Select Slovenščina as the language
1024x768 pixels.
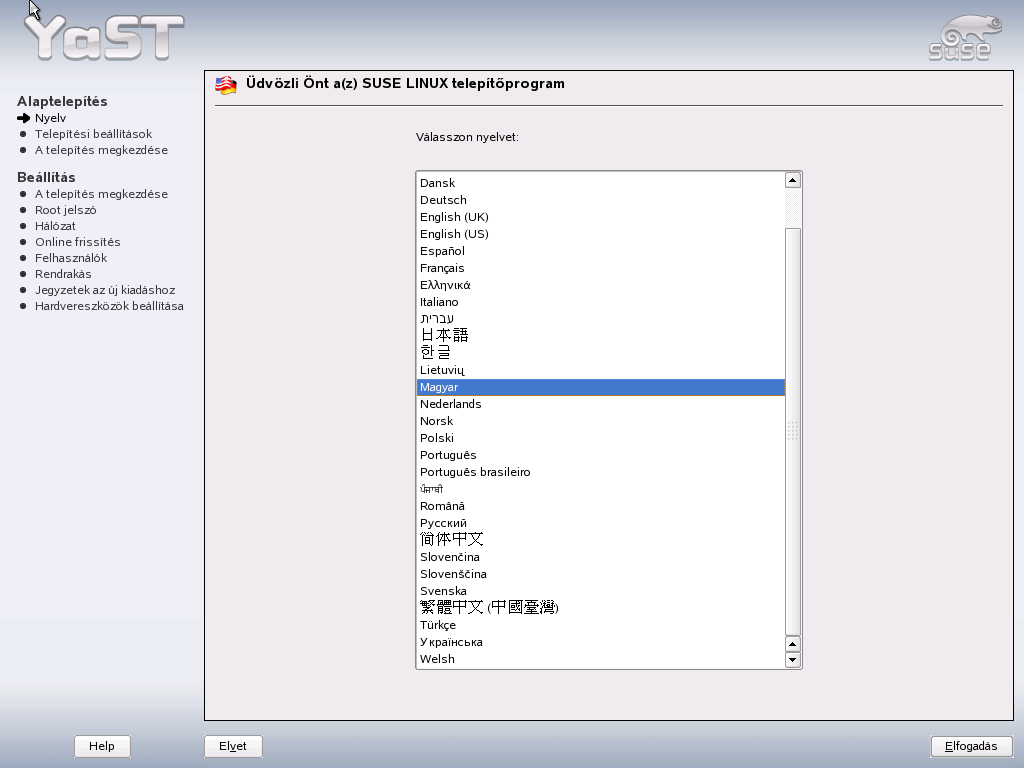pos(601,574)
